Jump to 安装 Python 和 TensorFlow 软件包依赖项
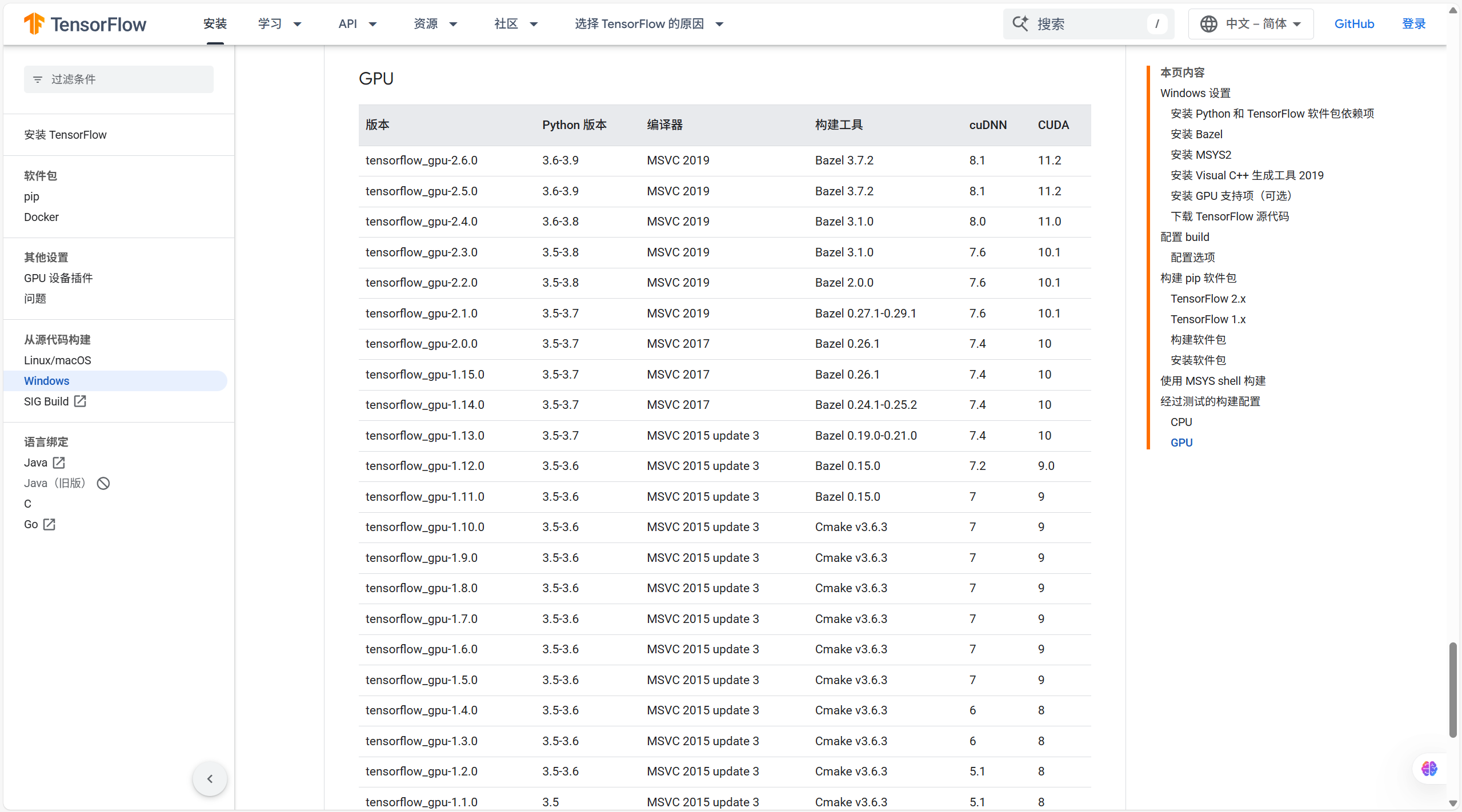This screenshot has height=812, width=1462. (1272, 114)
